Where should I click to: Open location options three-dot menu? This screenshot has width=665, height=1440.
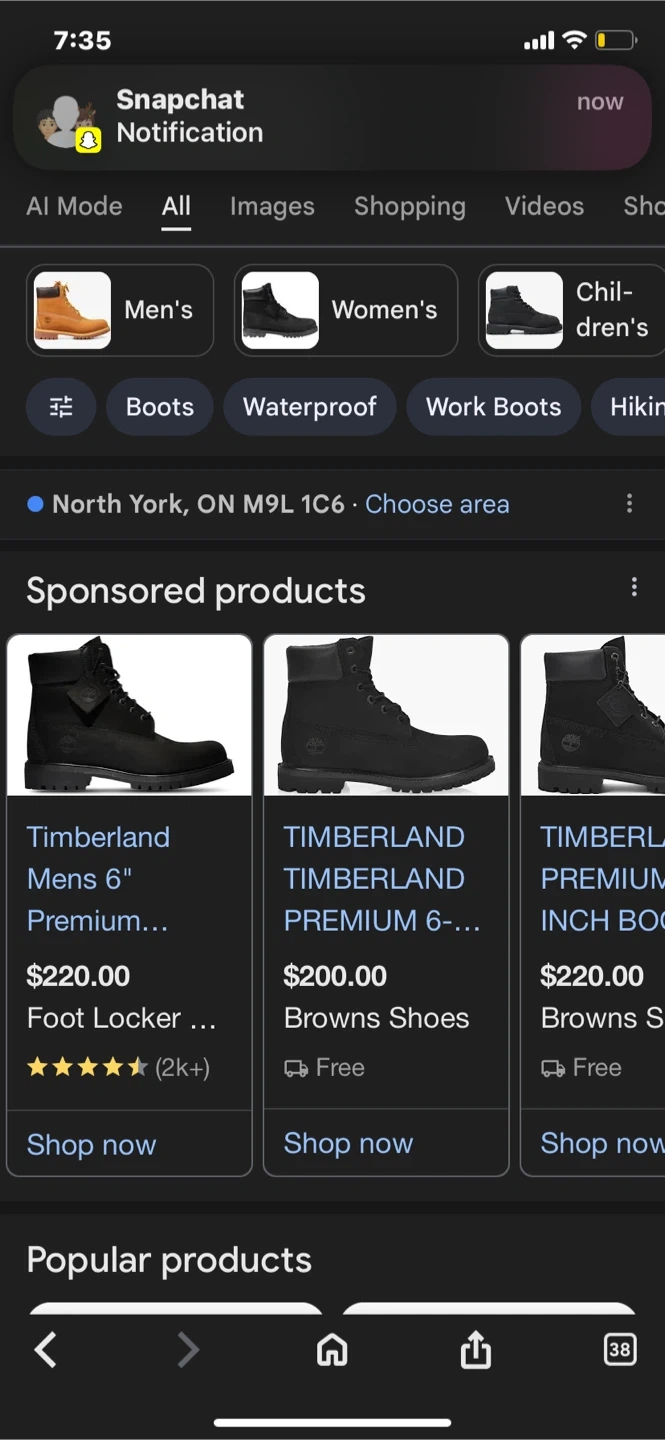pos(629,503)
